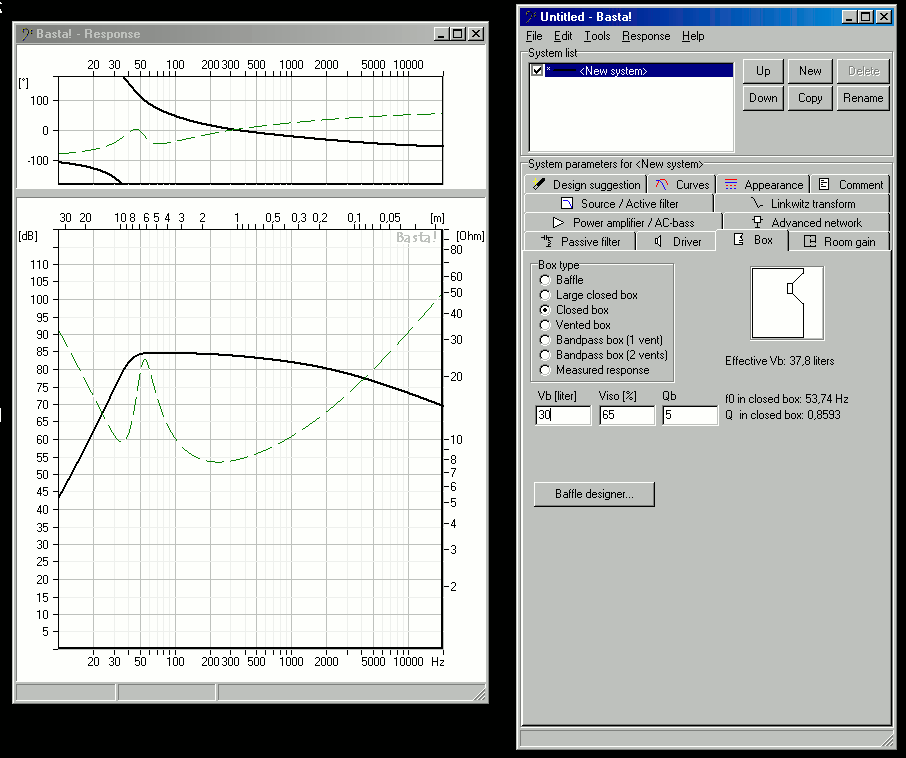906x758 pixels.
Task: Click the Vb liter input field
Action: point(563,415)
